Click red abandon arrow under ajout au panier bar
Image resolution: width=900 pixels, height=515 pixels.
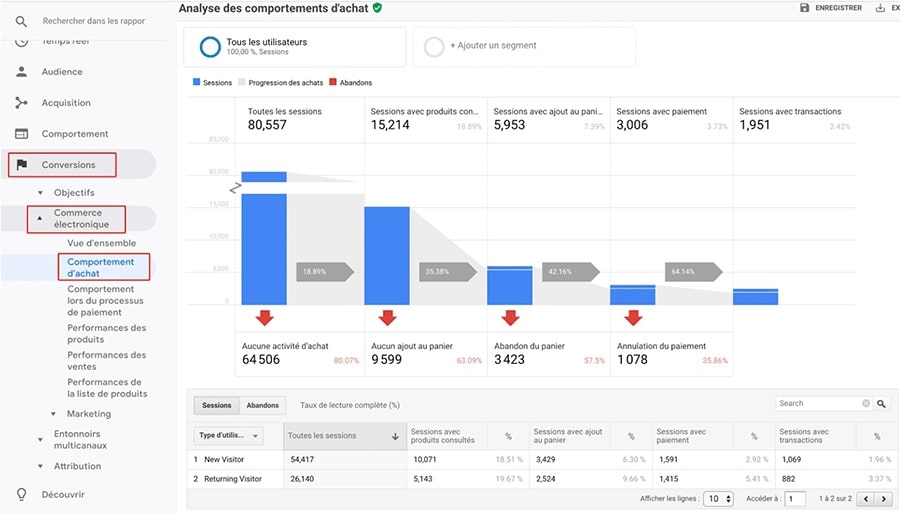click(x=510, y=317)
